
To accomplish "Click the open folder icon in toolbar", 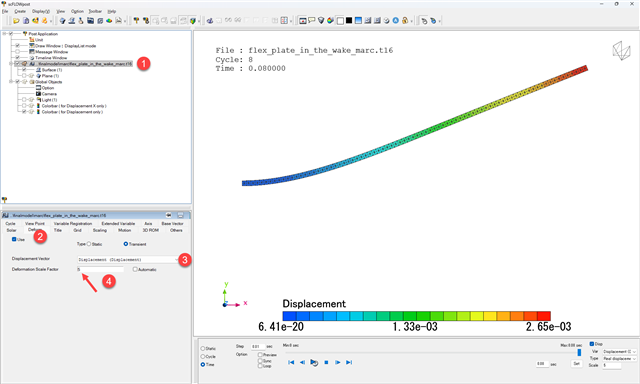I will (16, 20).
